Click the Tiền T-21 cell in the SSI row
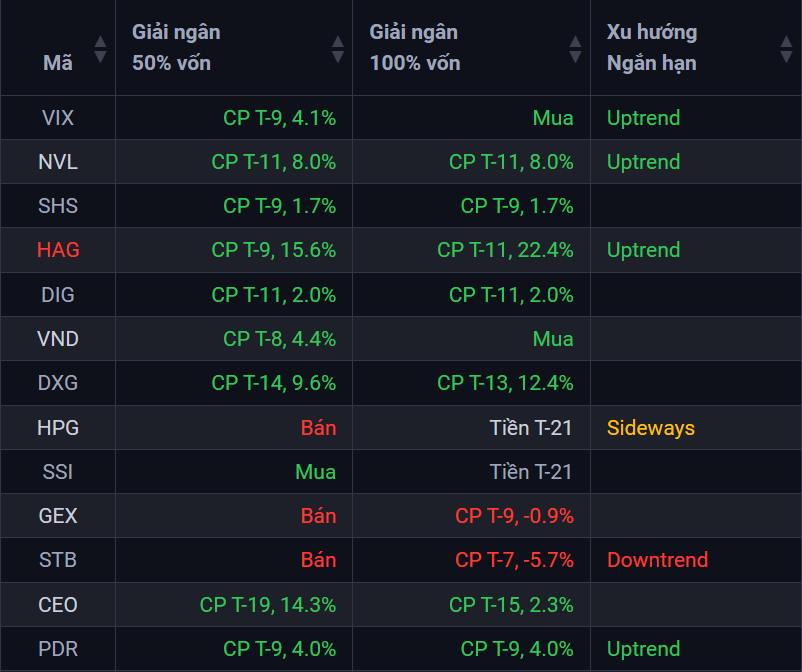 pos(531,472)
